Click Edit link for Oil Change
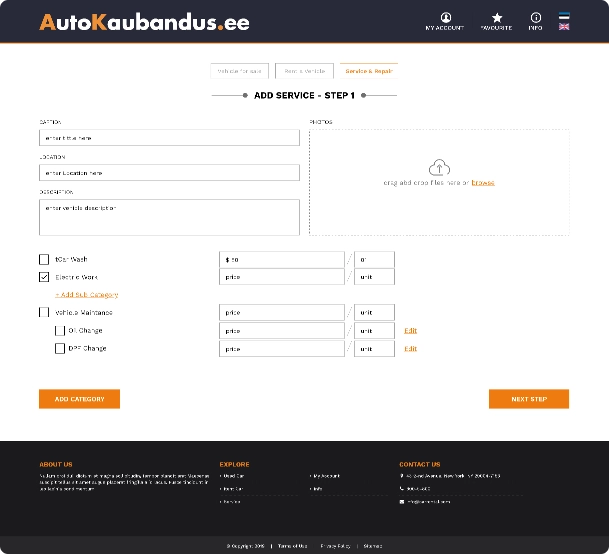Viewport: 609px width, 554px height. point(411,331)
